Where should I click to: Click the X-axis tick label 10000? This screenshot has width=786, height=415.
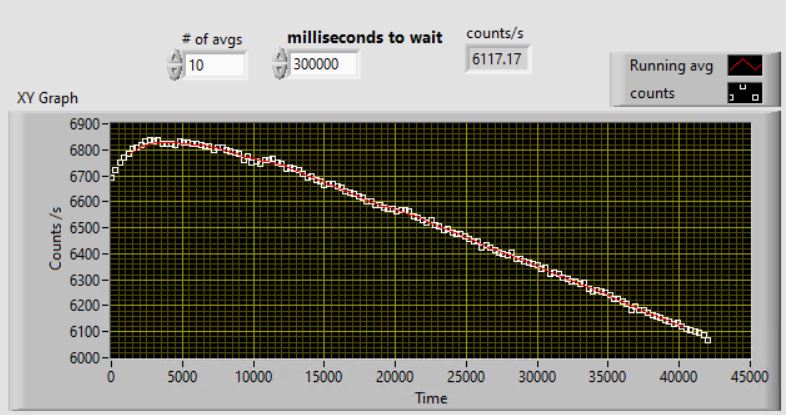pyautogui.click(x=253, y=377)
